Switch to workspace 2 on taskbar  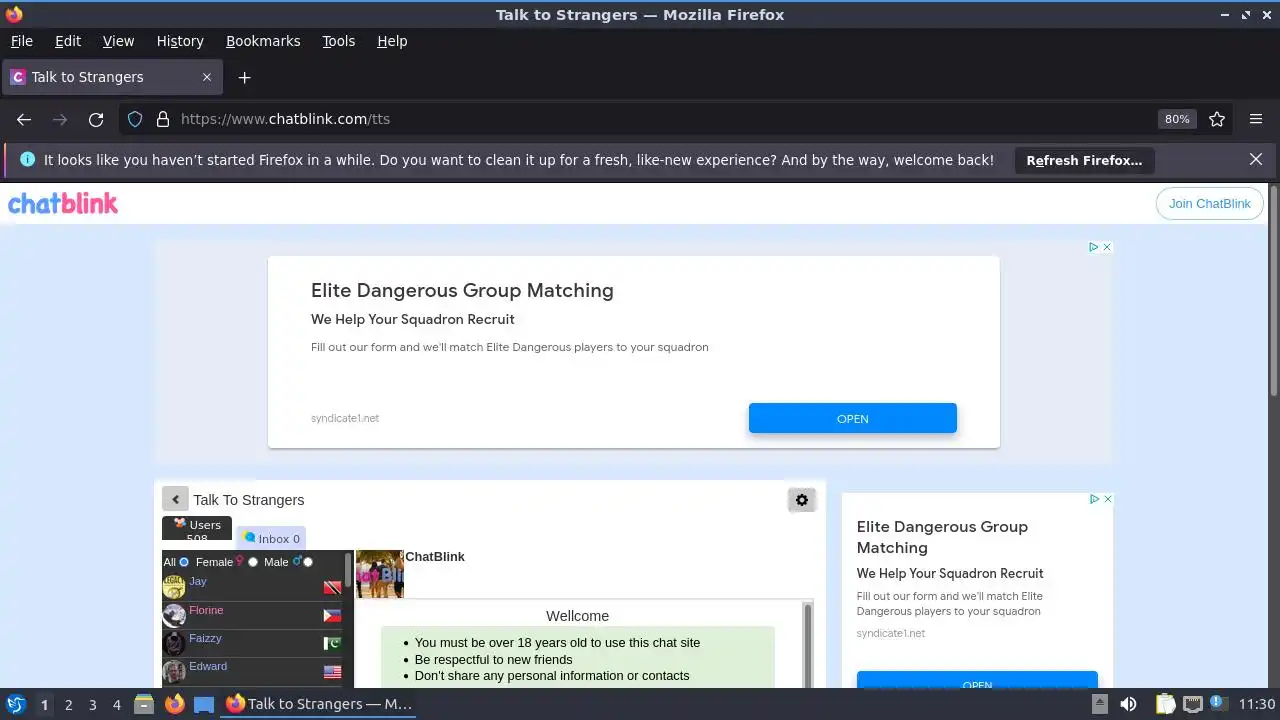tap(68, 704)
